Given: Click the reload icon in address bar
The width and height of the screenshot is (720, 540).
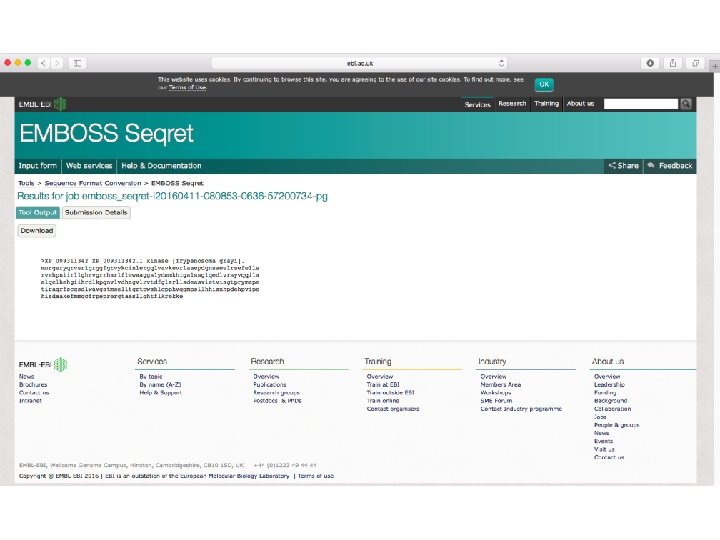Looking at the screenshot, I should pyautogui.click(x=501, y=63).
